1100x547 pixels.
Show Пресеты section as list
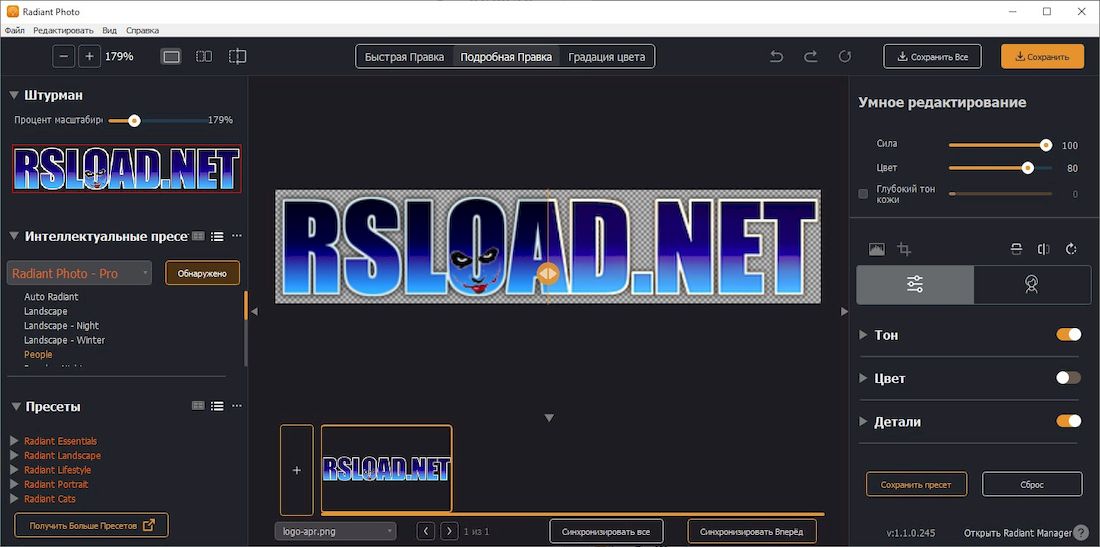(217, 406)
